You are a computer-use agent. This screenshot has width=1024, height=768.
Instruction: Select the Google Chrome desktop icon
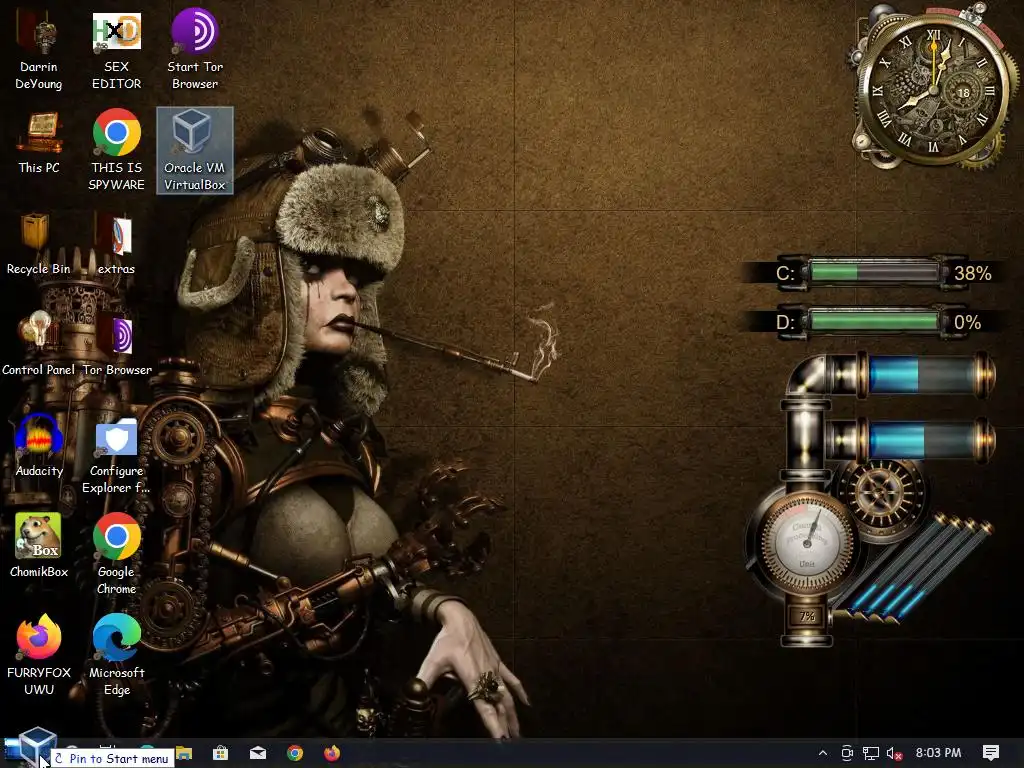pos(116,554)
